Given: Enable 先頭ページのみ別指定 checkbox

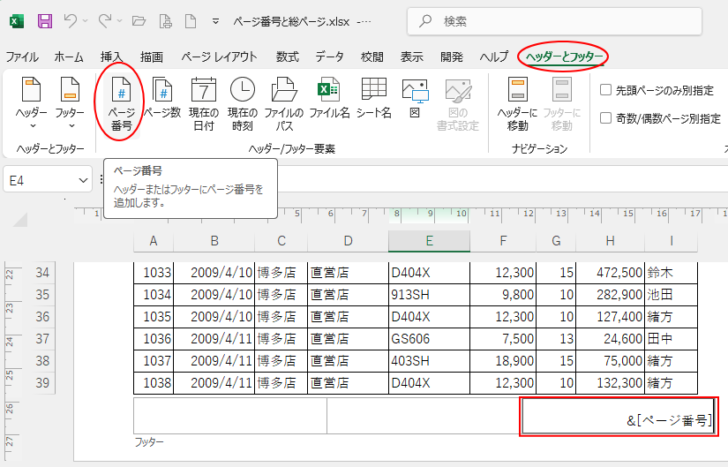Looking at the screenshot, I should pos(605,90).
